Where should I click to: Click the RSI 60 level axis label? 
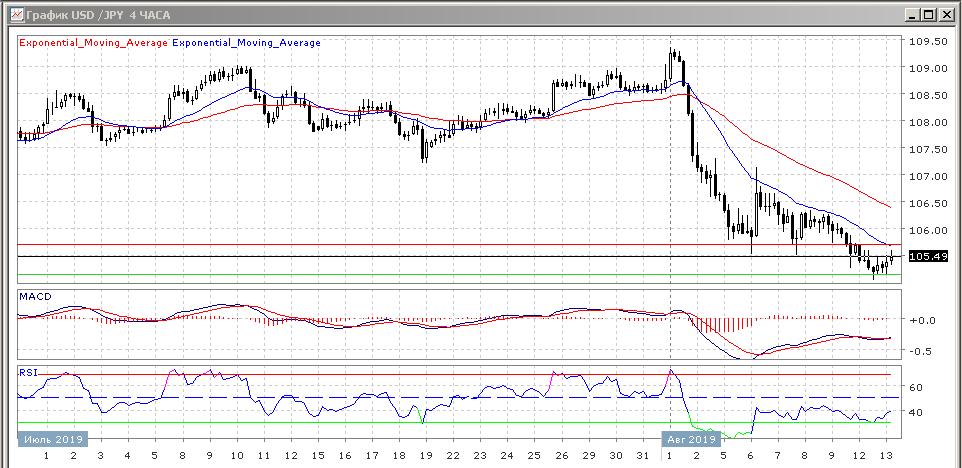point(915,387)
